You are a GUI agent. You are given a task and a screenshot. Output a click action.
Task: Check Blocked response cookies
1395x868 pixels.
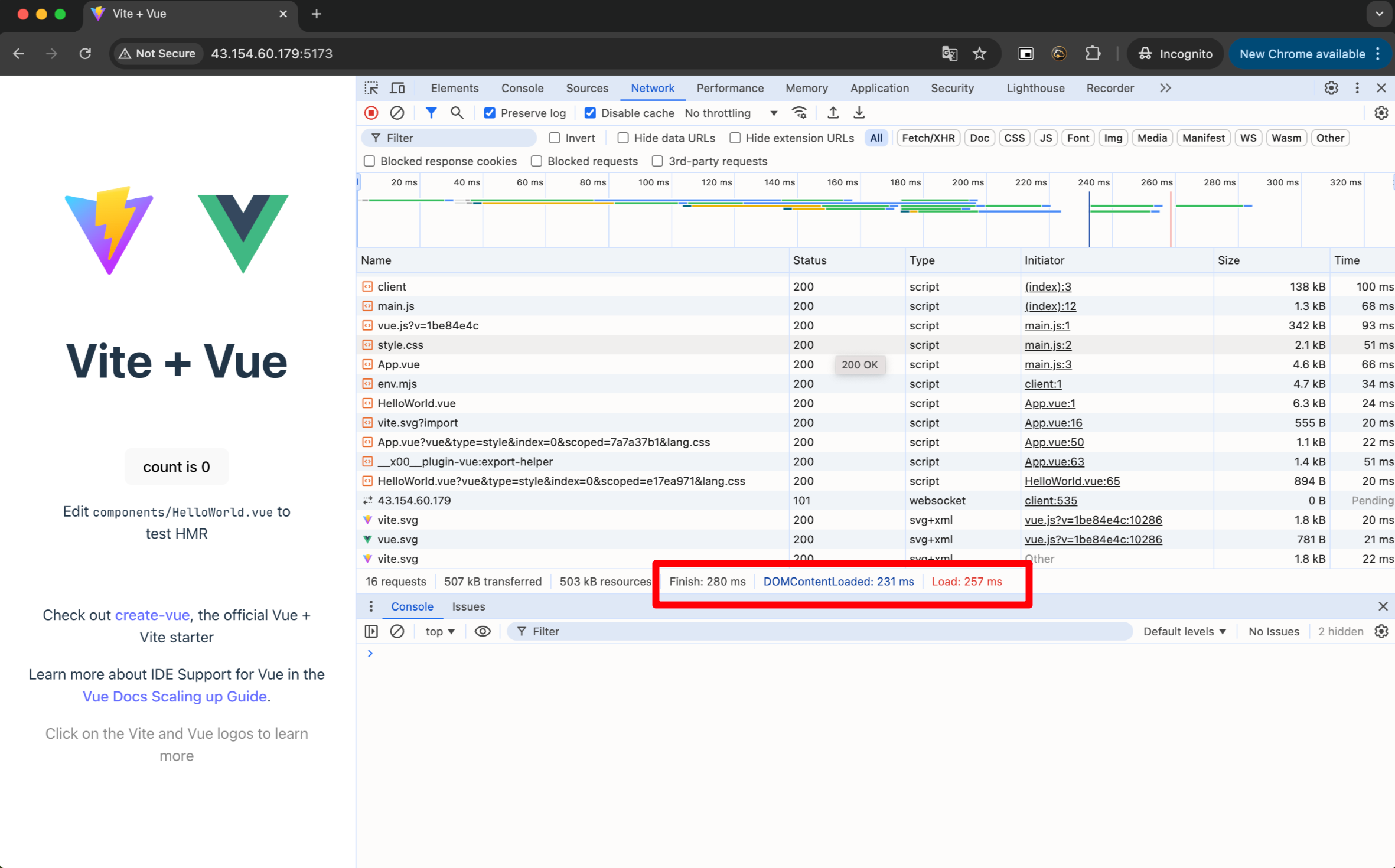(370, 161)
